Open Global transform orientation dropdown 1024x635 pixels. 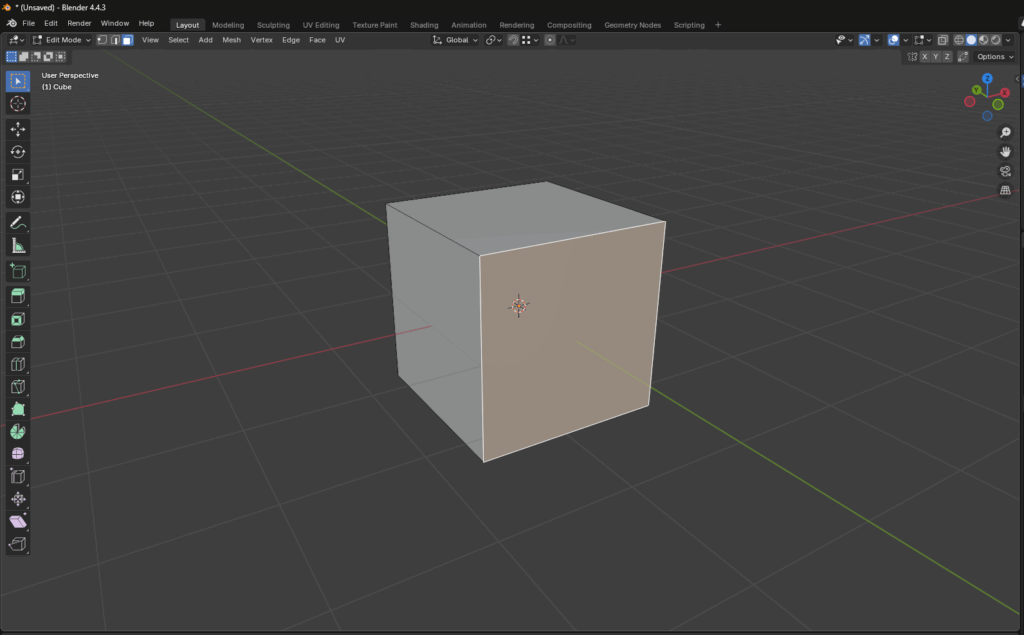(455, 40)
